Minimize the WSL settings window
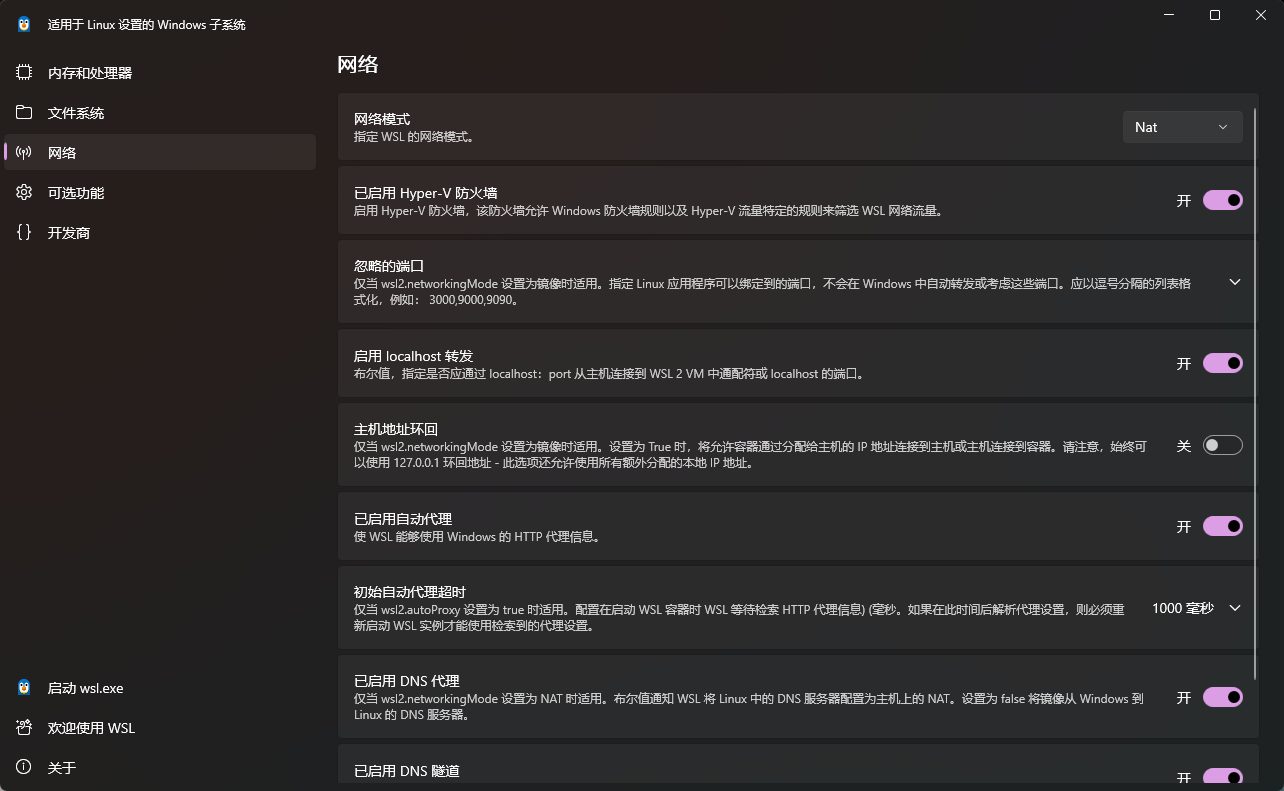 (1168, 15)
